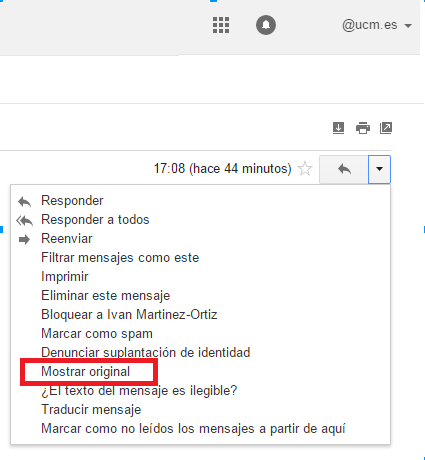Click the printer icon
This screenshot has height=460, width=425.
click(x=363, y=128)
